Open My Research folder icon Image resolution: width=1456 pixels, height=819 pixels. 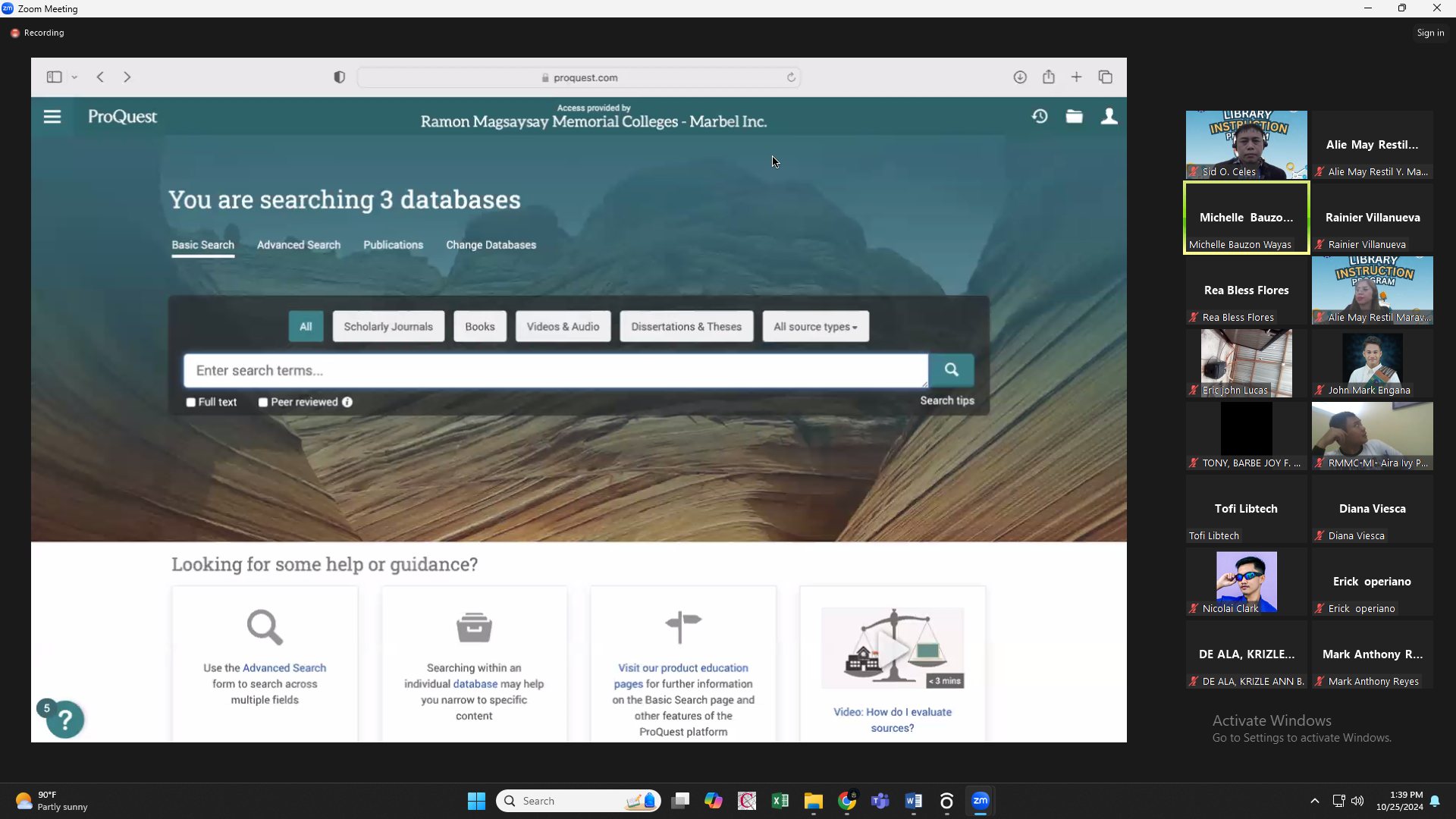1074,117
